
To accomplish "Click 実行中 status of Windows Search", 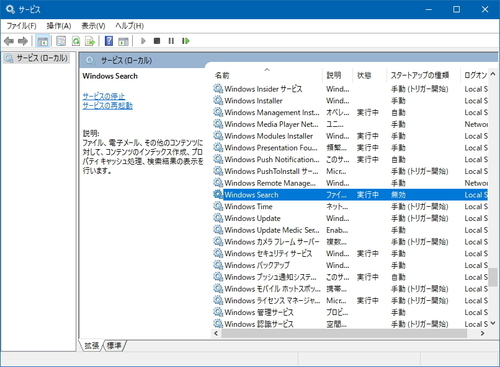I will pyautogui.click(x=368, y=195).
